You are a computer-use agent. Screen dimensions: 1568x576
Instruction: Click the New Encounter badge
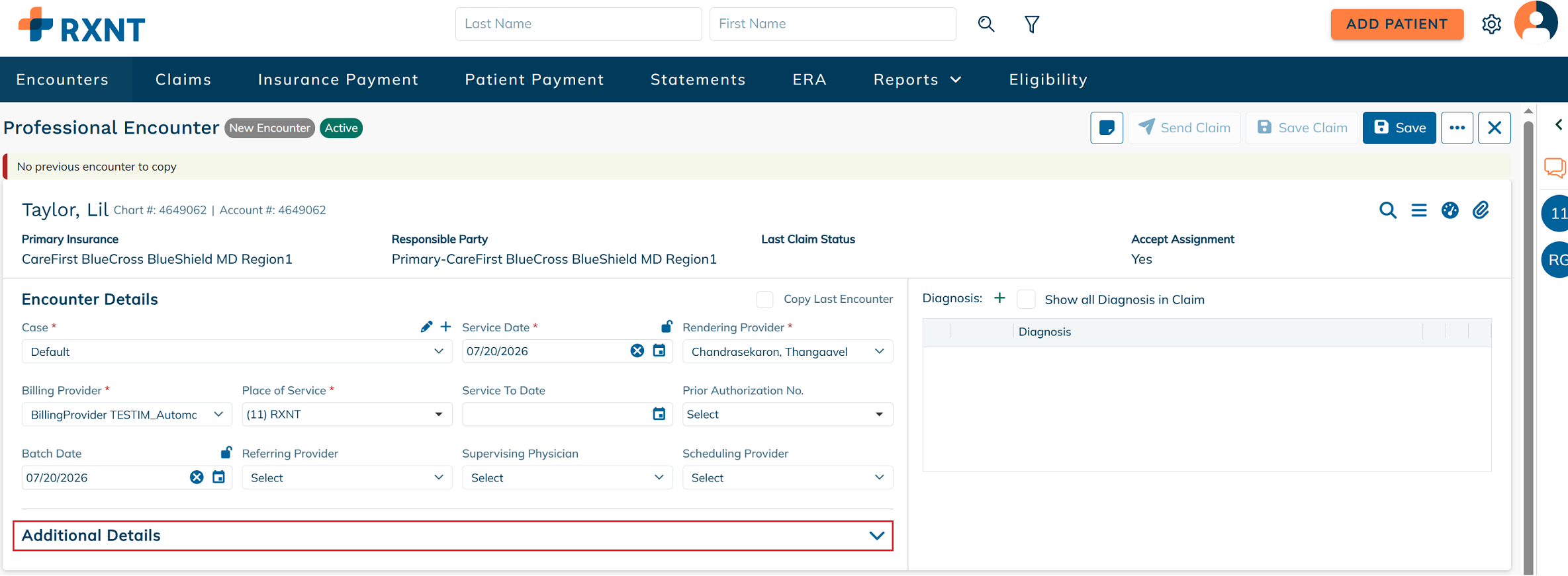click(269, 128)
